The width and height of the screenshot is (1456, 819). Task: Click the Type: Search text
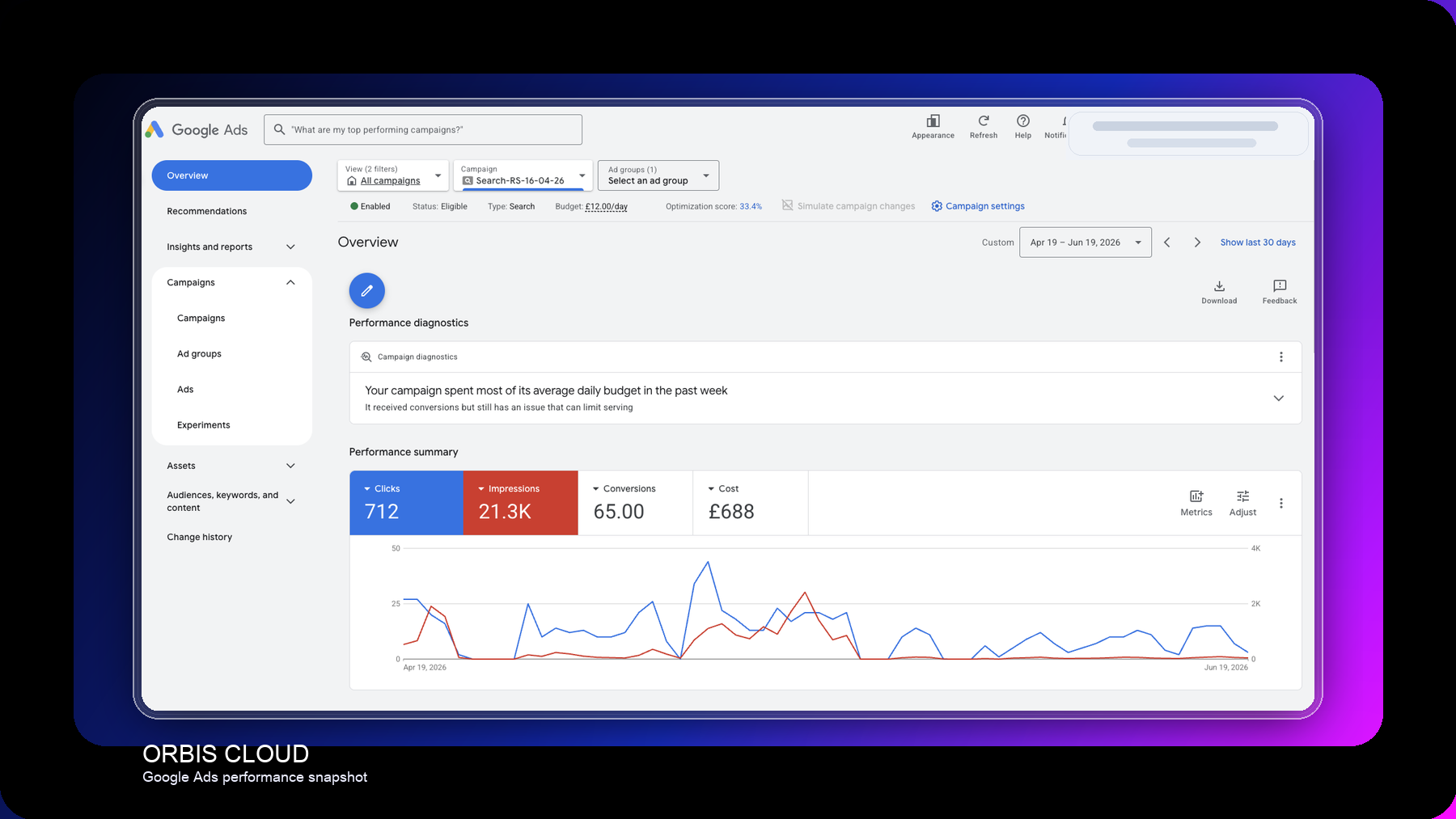pyautogui.click(x=511, y=206)
